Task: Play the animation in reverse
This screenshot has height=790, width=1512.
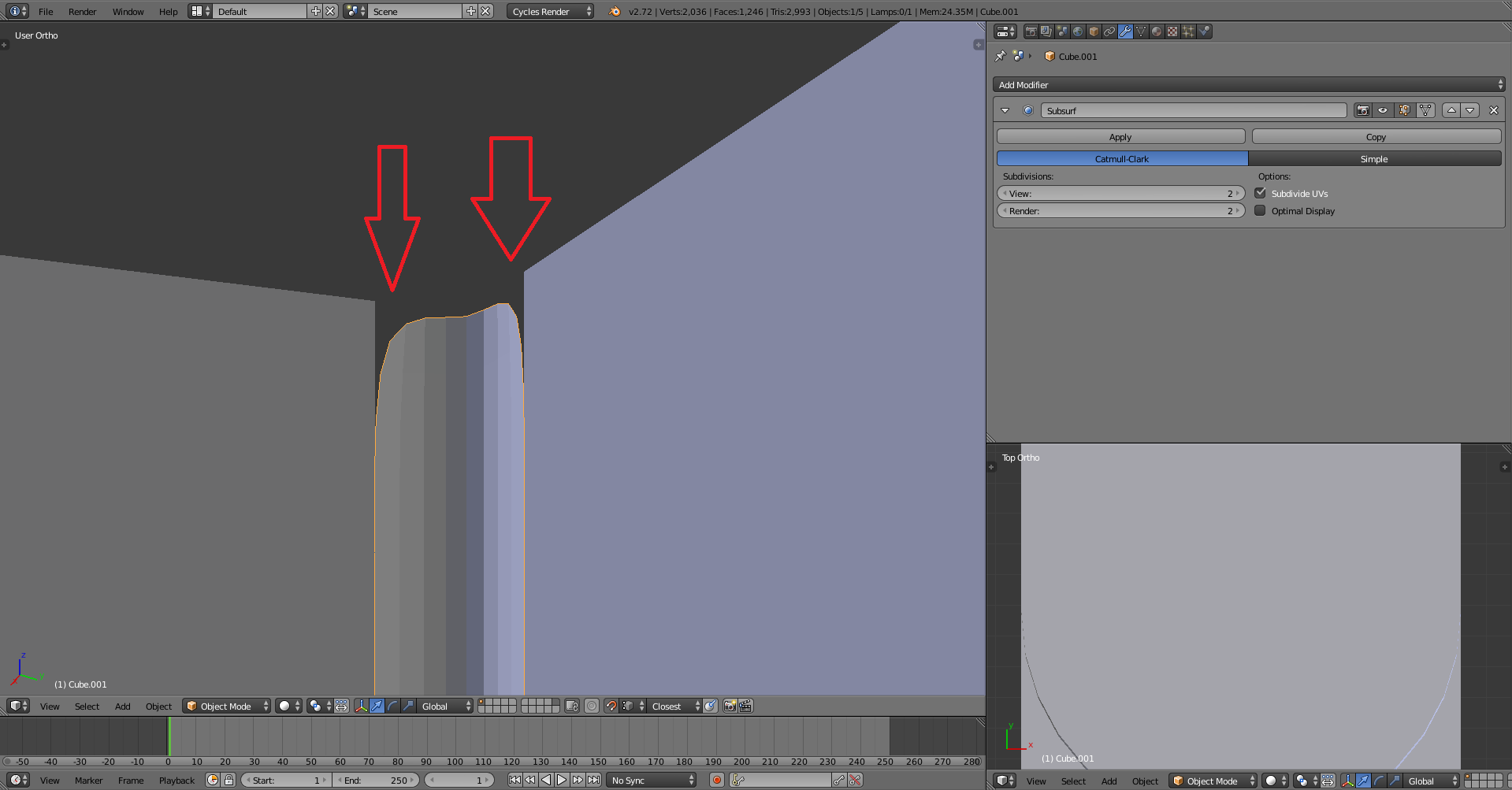Action: coord(546,780)
